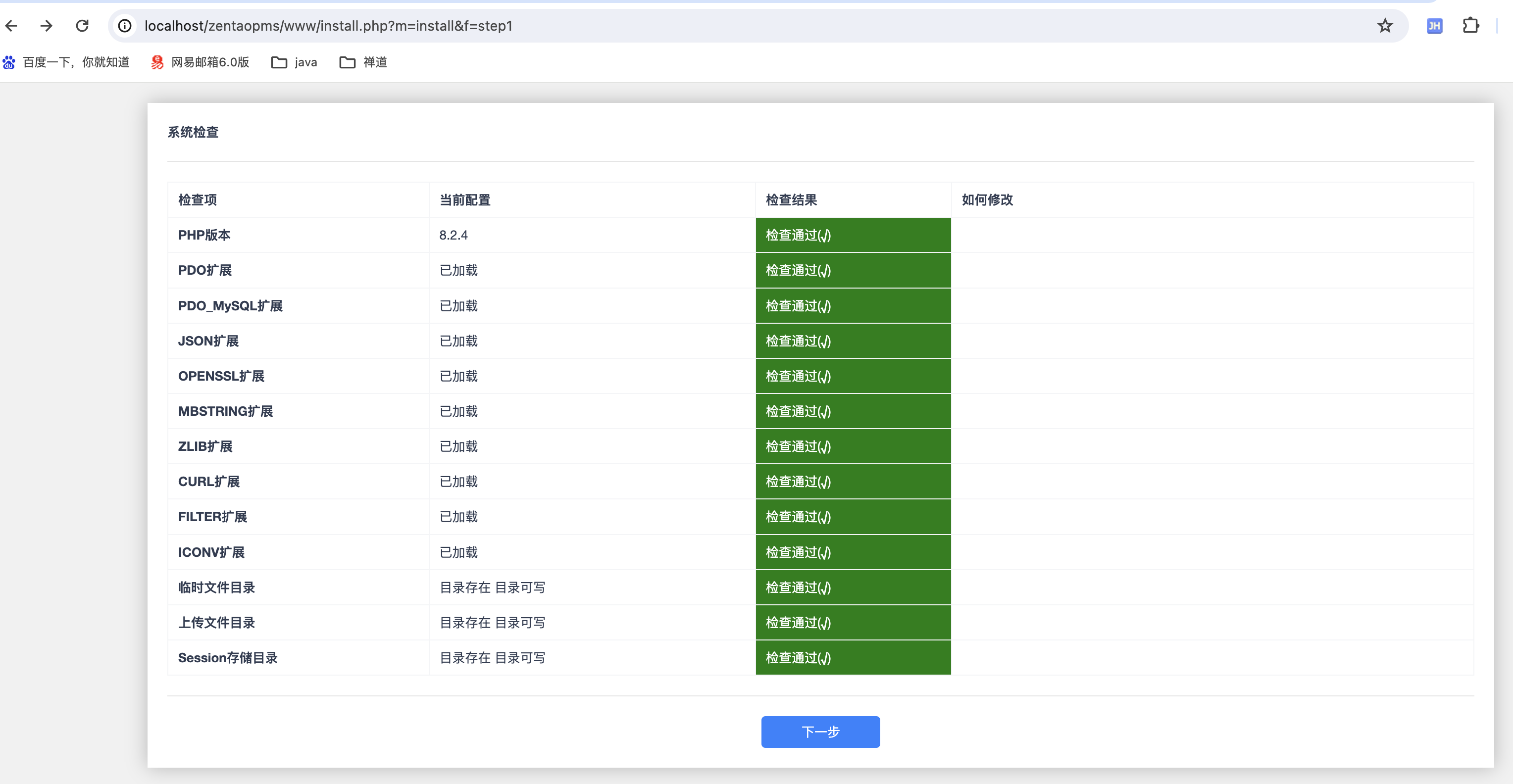Click the PHP版本 green pass cell
Viewport: 1513px width, 784px height.
(852, 235)
